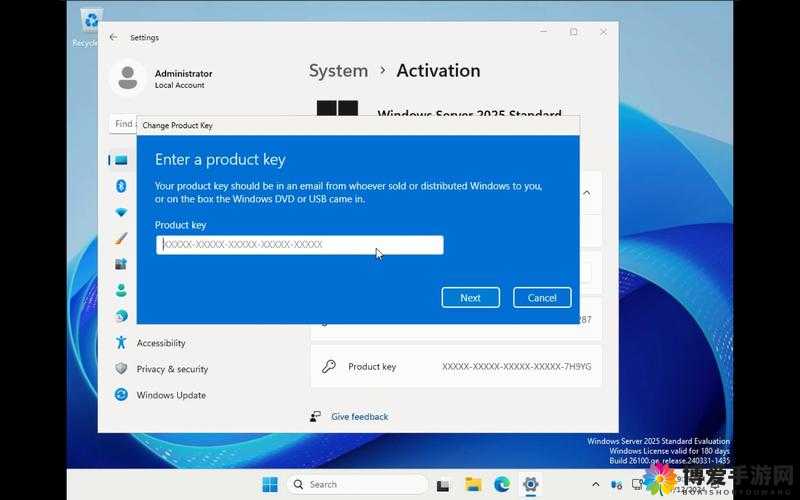The image size is (800, 500).
Task: Open Accounts sidebar icon
Action: click(x=121, y=290)
